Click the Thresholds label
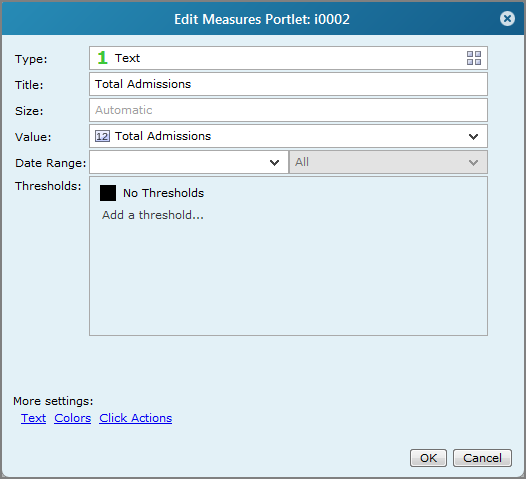Viewport: 526px width, 479px height. 48,186
